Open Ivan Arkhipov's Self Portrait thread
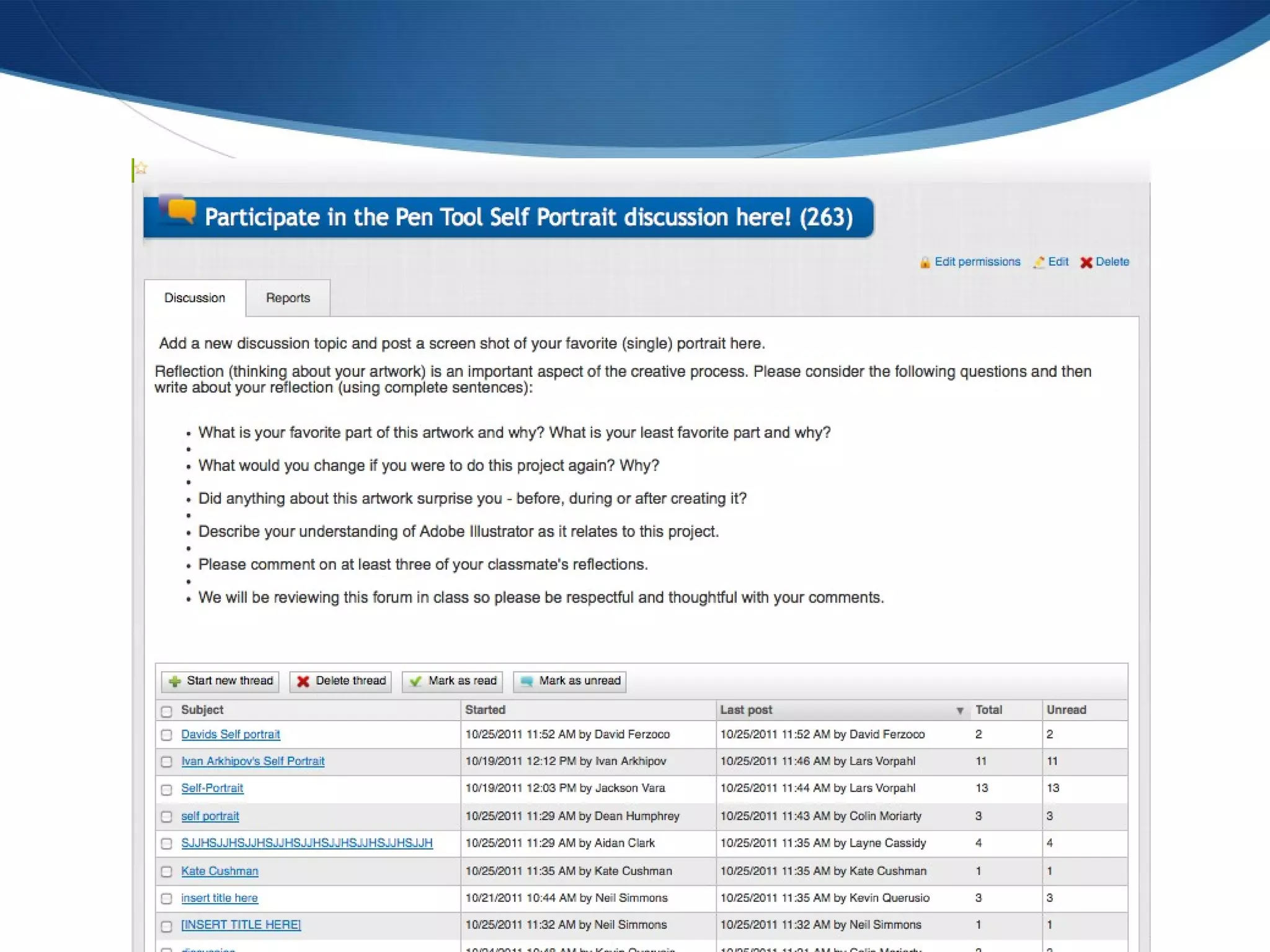This screenshot has width=1270, height=952. [252, 761]
